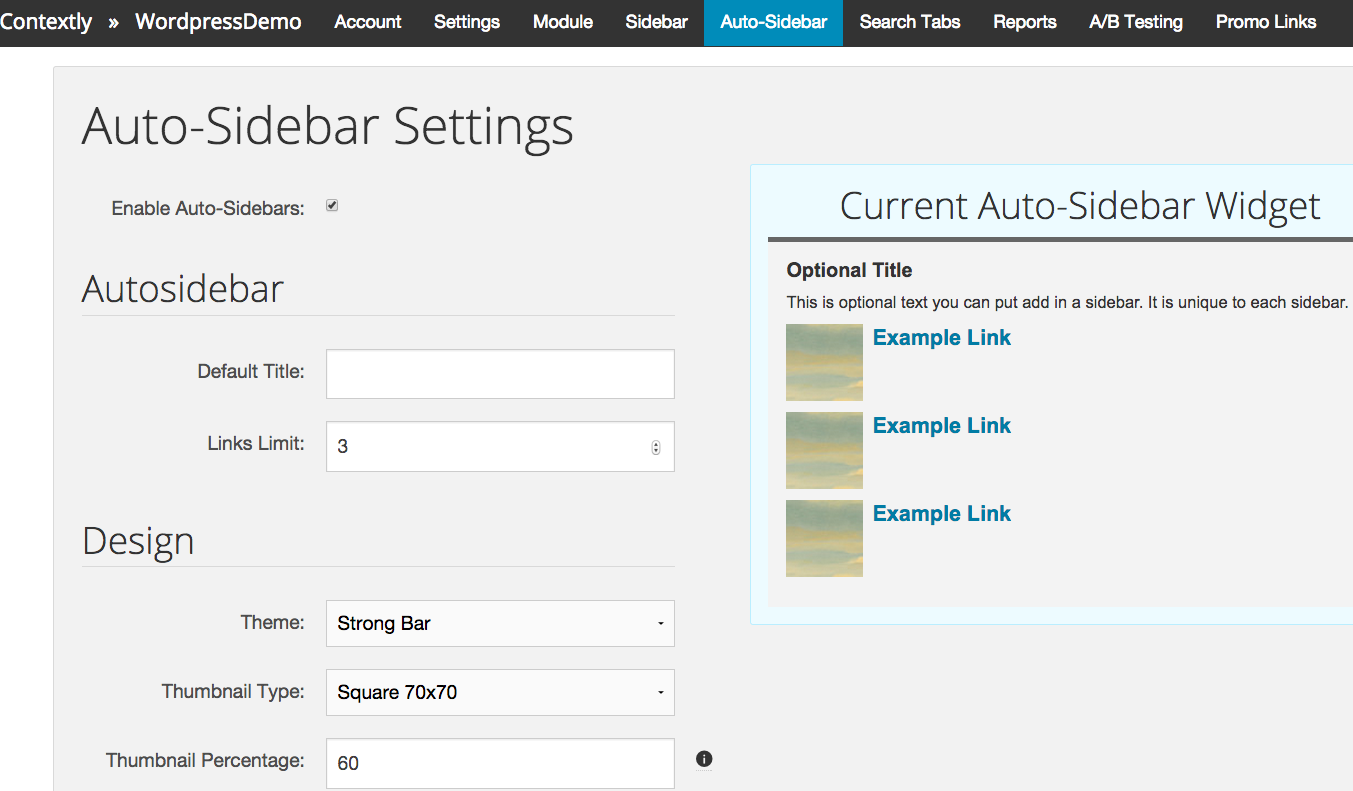Open the info icon beside Thumbnail Percentage
Screen dimensions: 1353x791
click(703, 759)
